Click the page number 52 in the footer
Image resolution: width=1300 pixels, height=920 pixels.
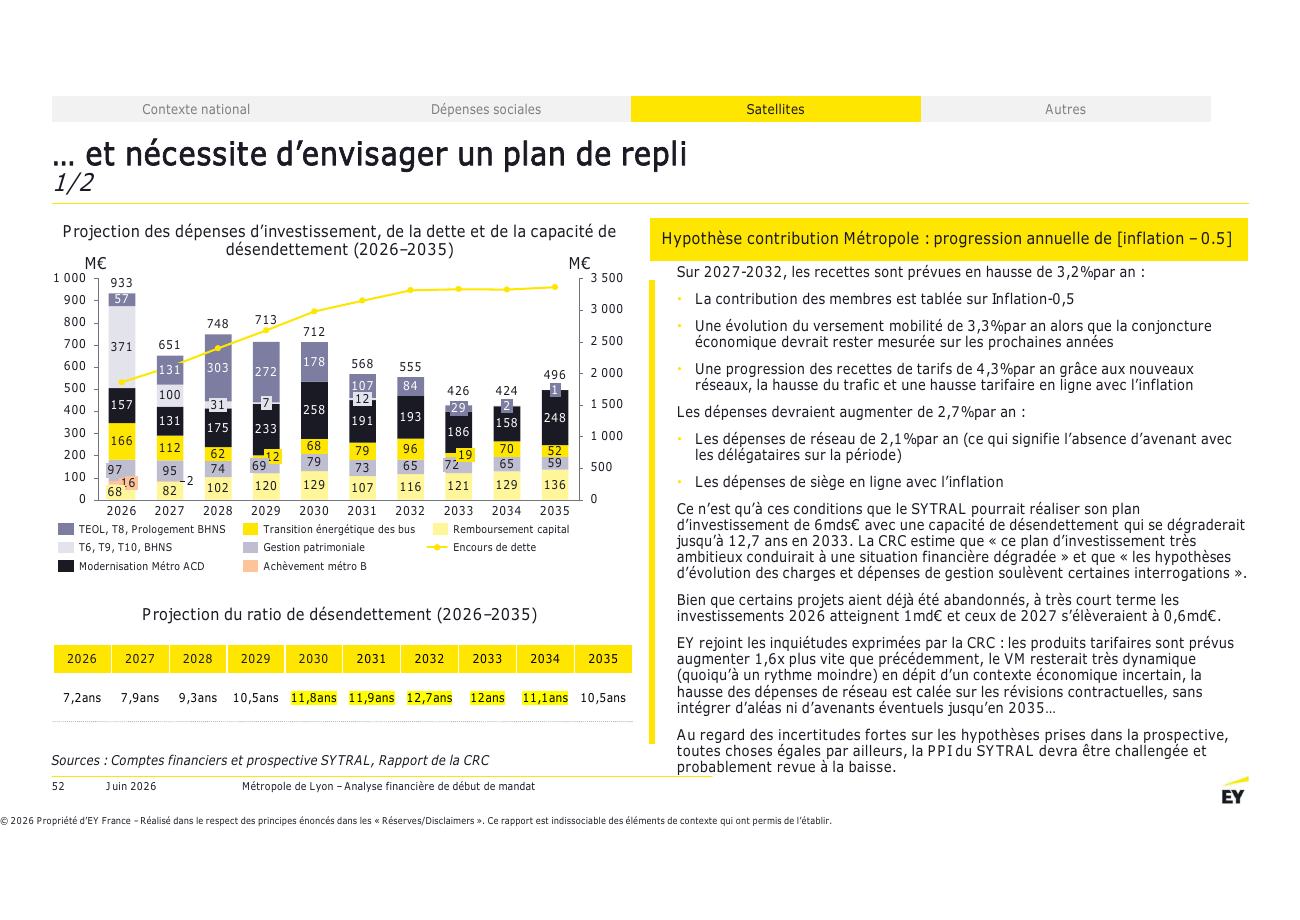[x=58, y=787]
